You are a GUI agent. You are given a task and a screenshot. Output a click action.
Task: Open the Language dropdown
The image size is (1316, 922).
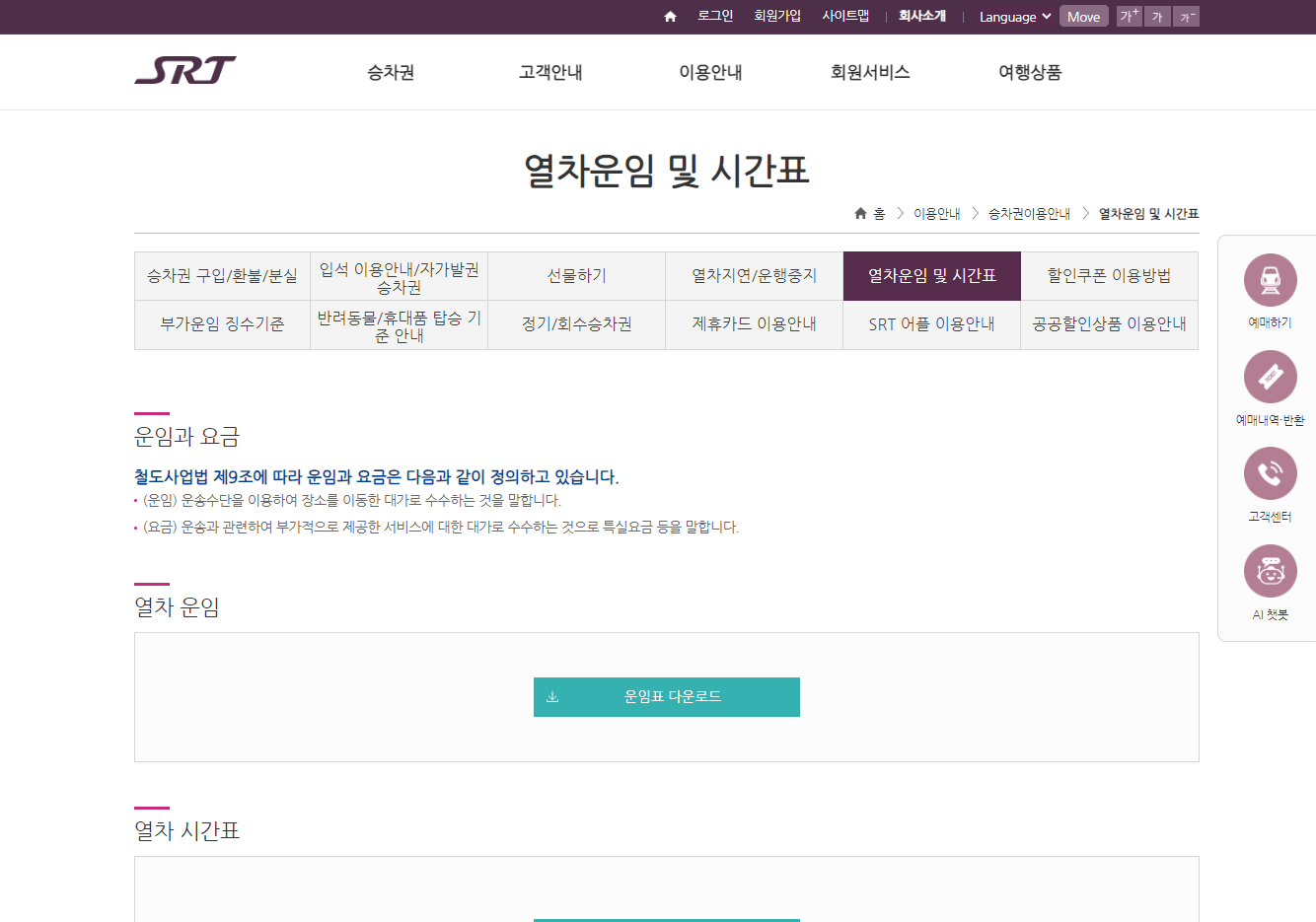click(x=1015, y=17)
